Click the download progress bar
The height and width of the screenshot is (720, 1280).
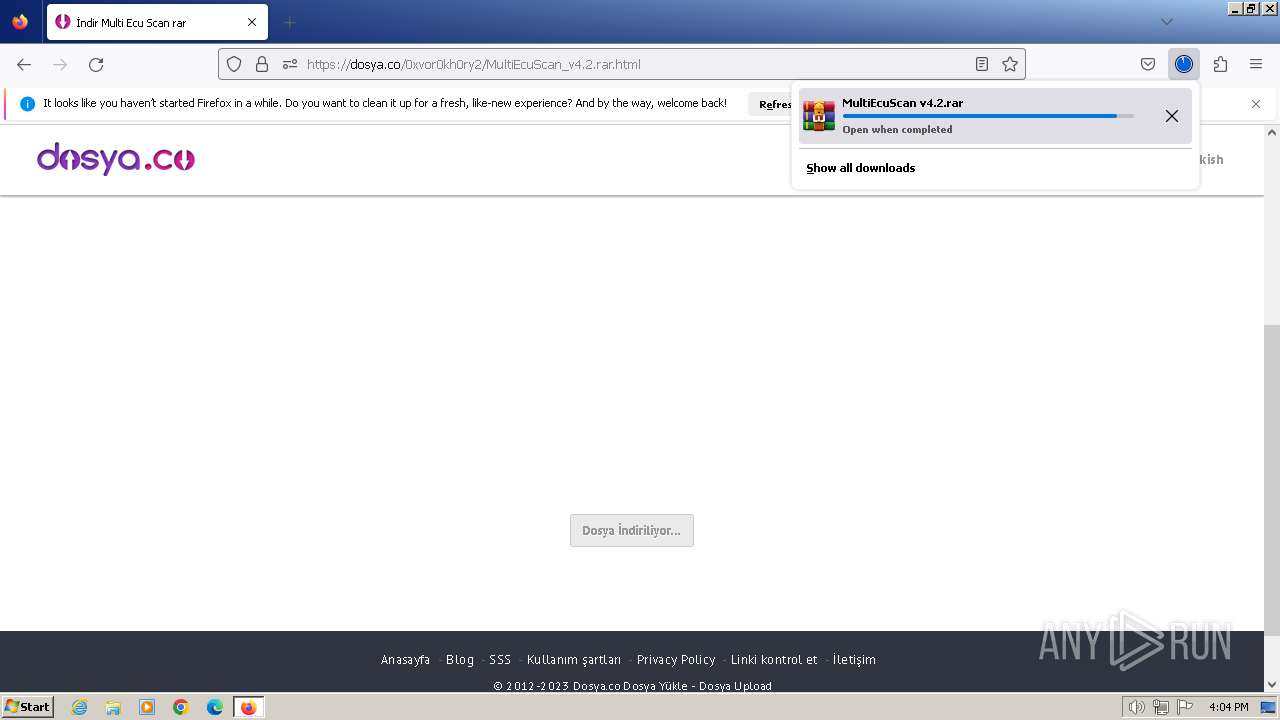tap(988, 116)
